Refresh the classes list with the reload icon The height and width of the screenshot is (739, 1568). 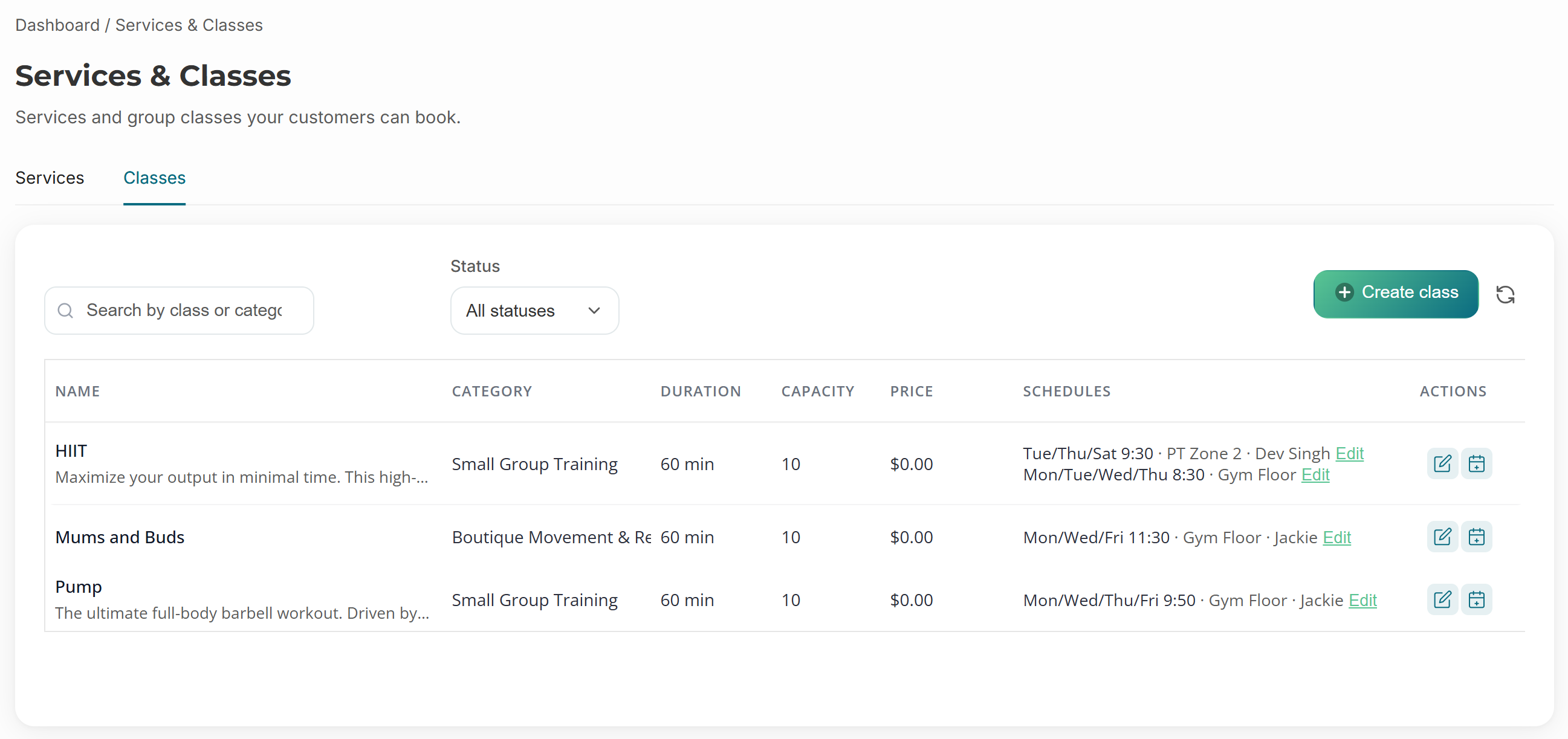[1505, 294]
